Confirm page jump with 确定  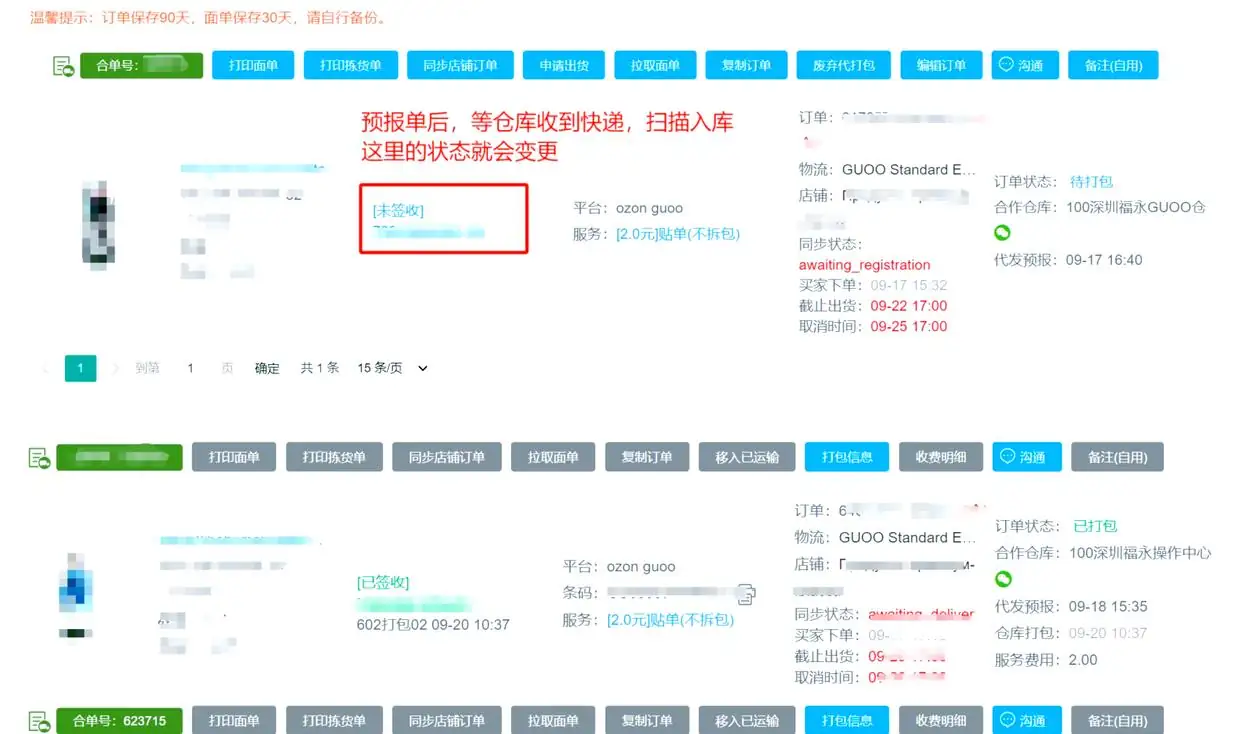[x=267, y=368]
